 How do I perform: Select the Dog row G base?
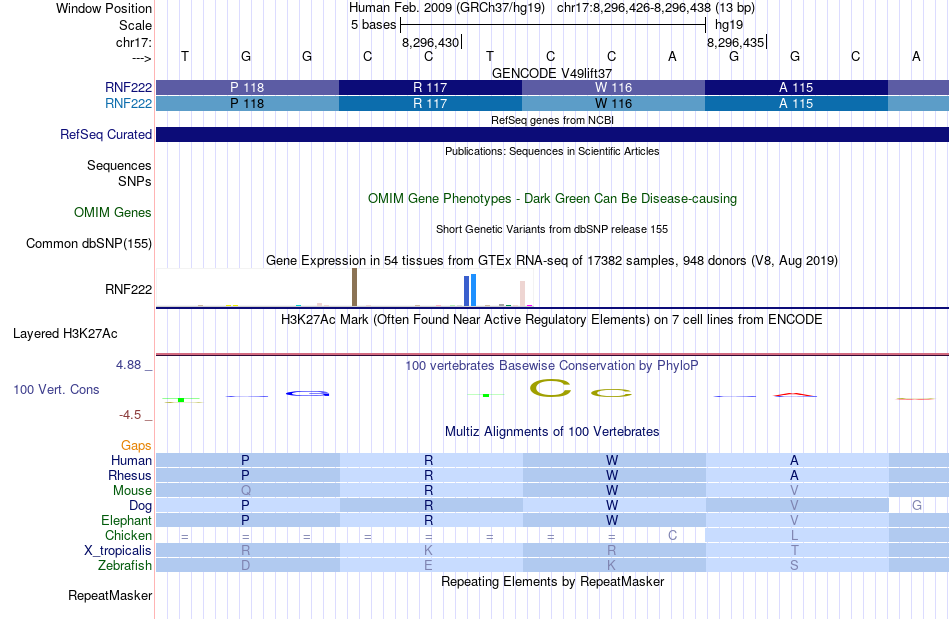(x=917, y=505)
